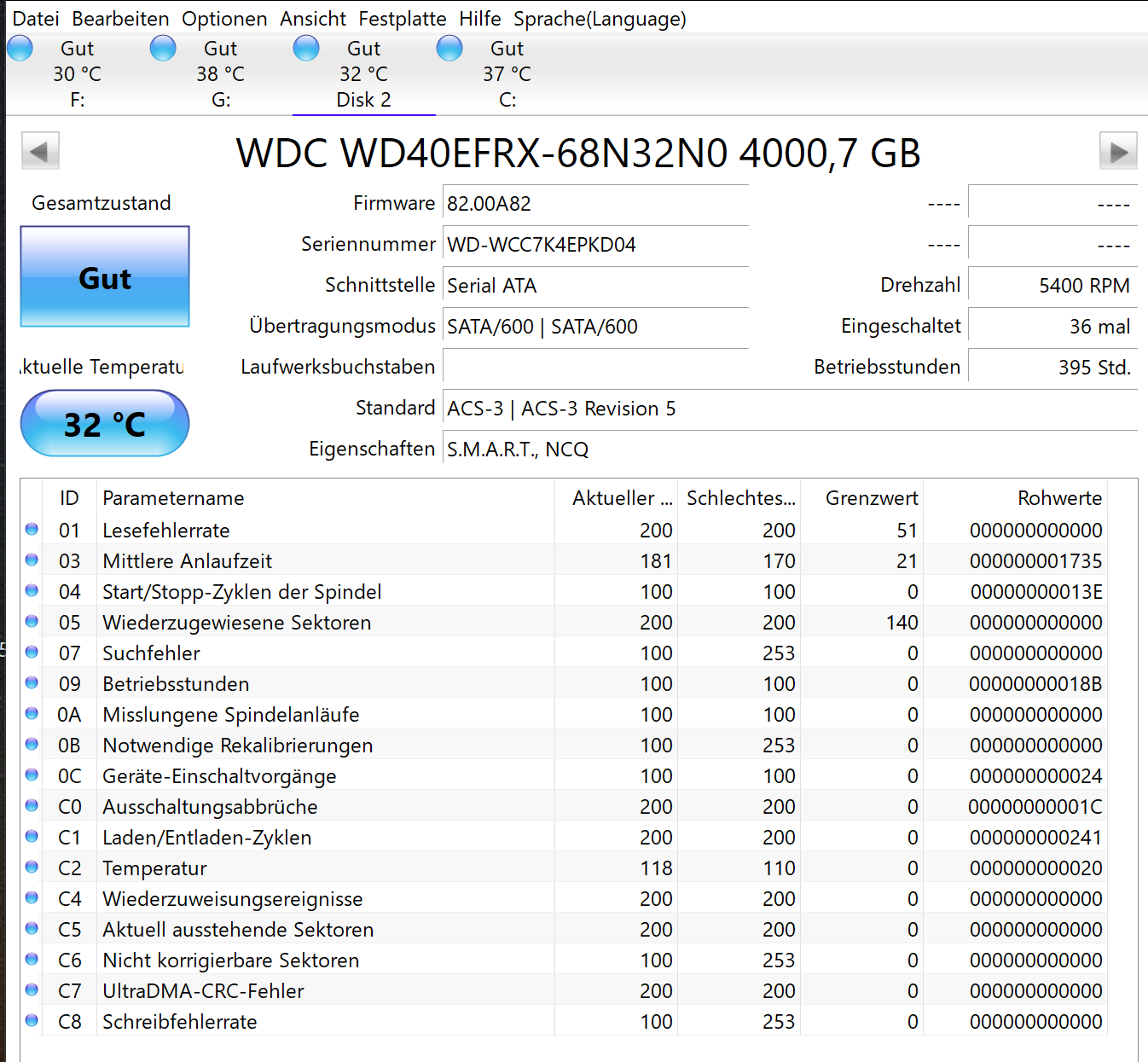Open the Datei menu
This screenshot has width=1148, height=1062.
point(36,19)
